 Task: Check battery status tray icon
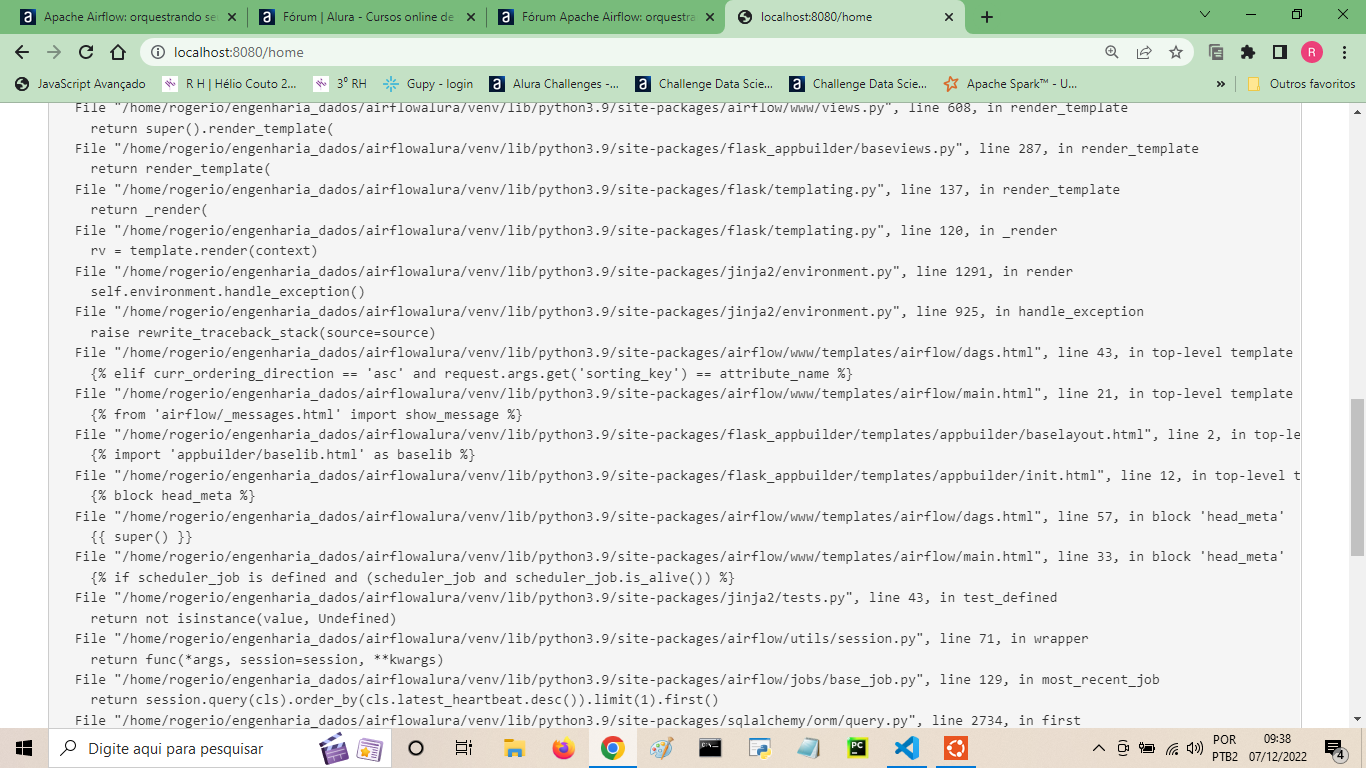1147,748
